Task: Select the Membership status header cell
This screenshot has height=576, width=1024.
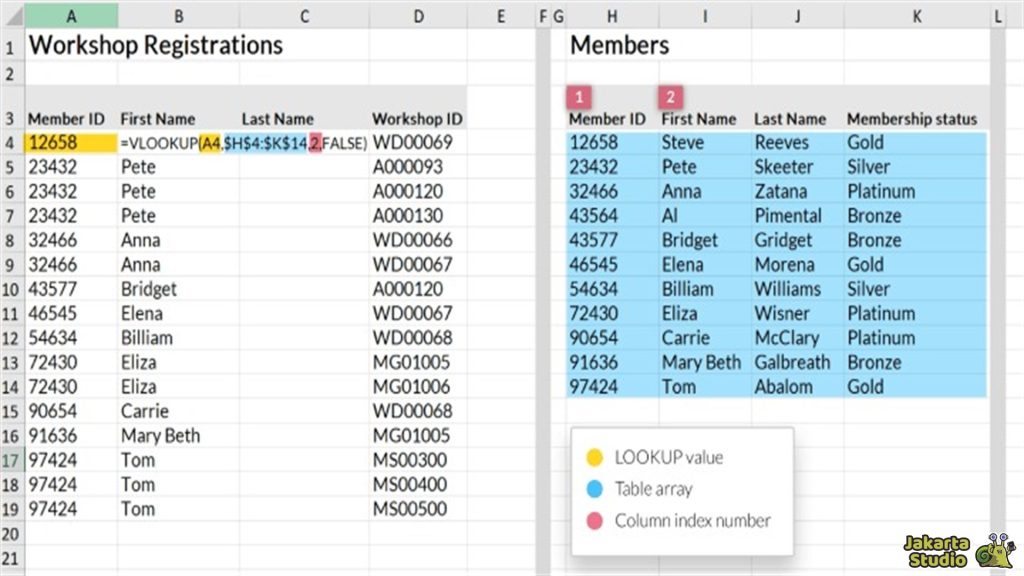Action: pos(911,119)
